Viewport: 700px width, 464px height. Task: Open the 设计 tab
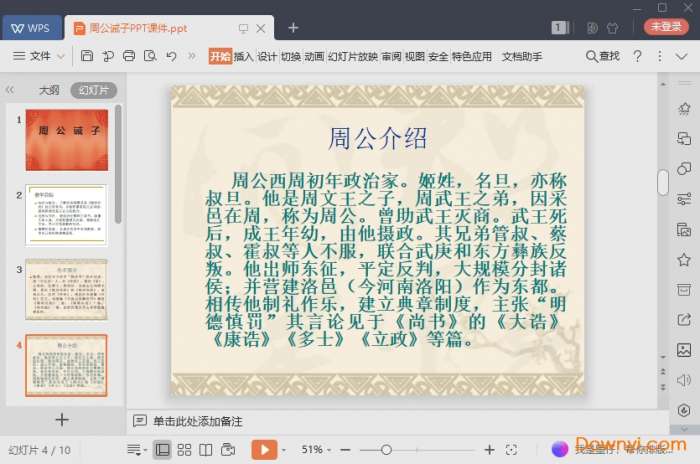tap(267, 56)
